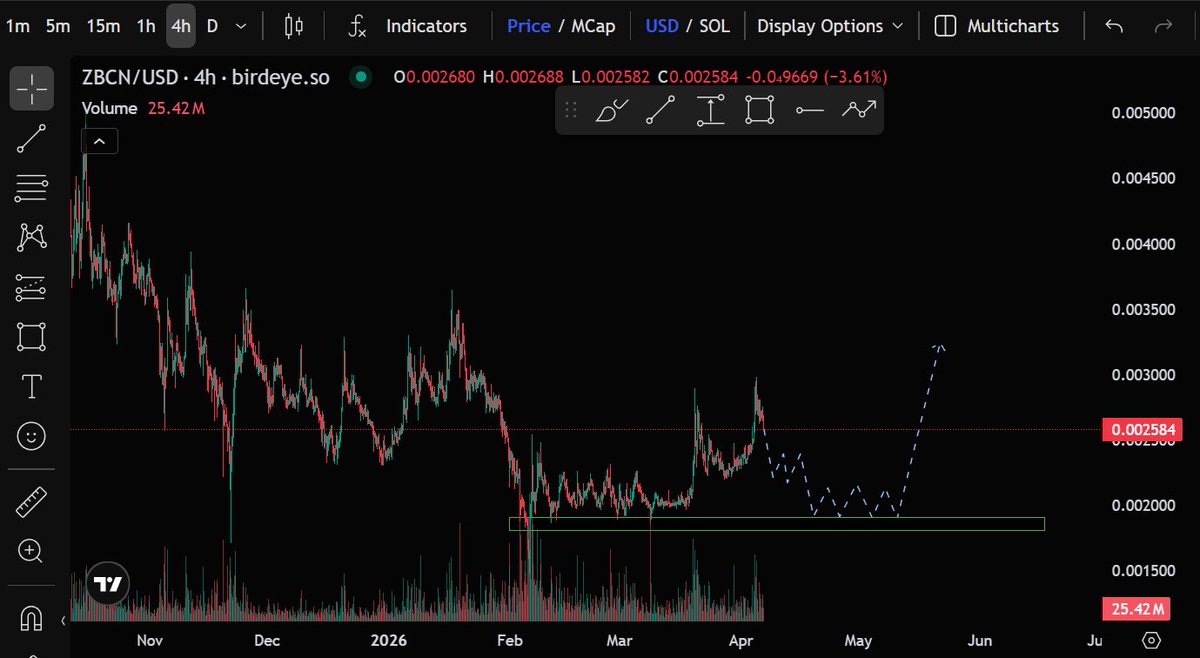The image size is (1200, 658).
Task: Select the trend line tool in left sidebar
Action: click(x=31, y=138)
